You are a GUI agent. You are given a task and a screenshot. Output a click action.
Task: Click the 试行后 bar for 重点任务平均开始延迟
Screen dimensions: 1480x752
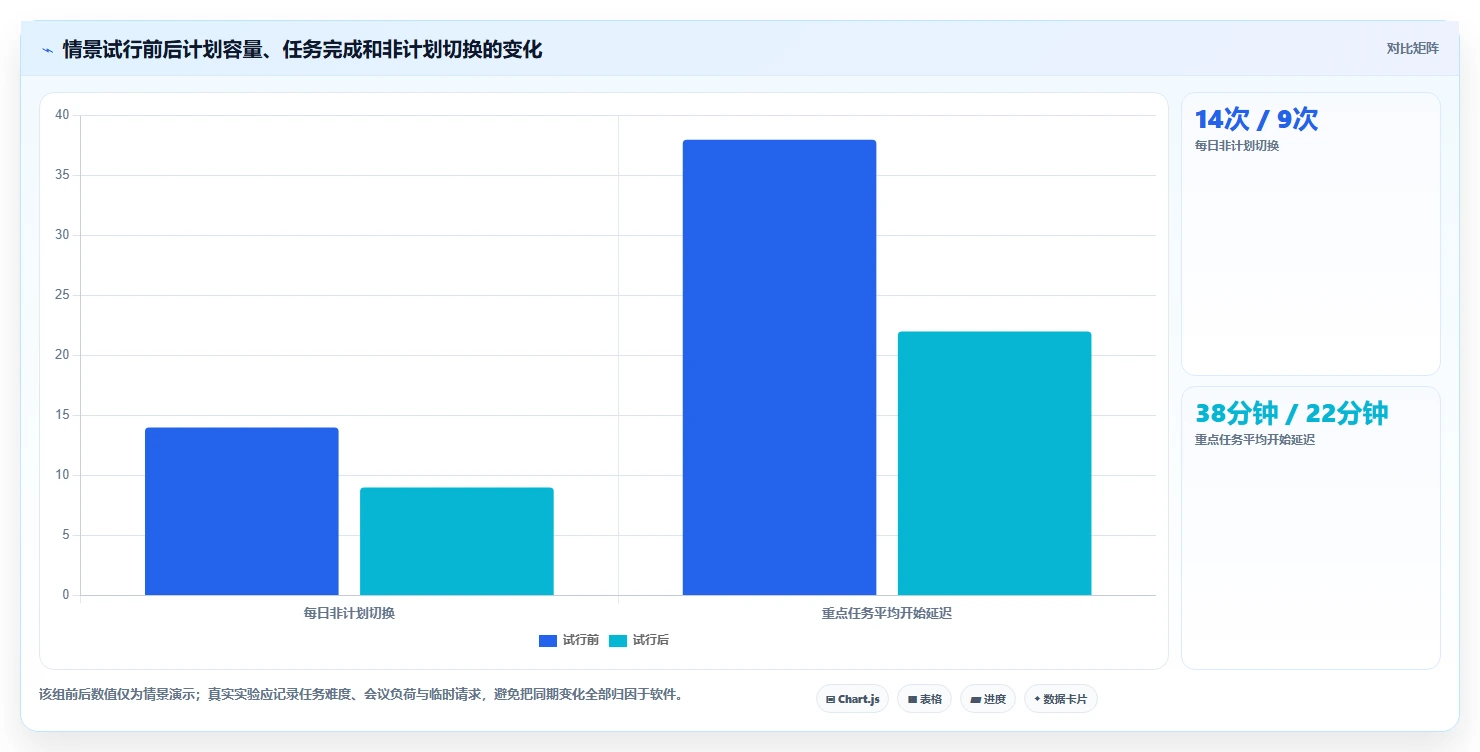tap(994, 463)
